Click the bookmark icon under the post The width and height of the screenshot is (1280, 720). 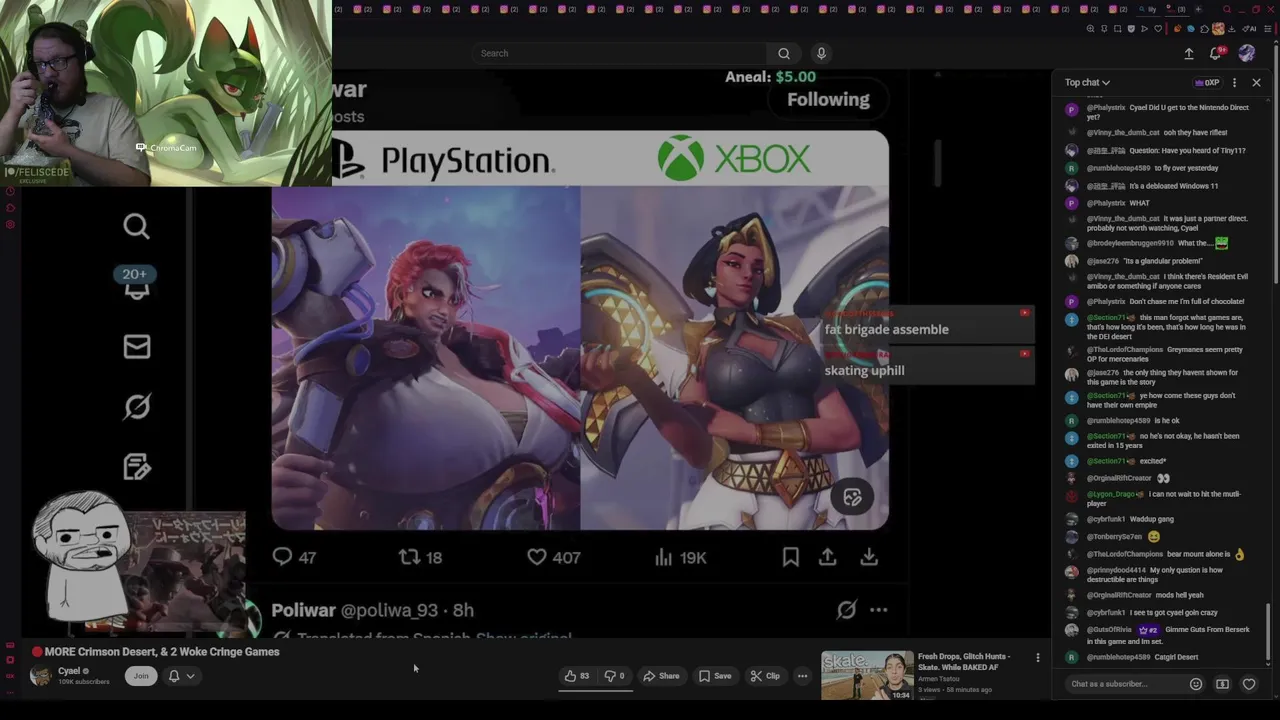pyautogui.click(x=790, y=557)
